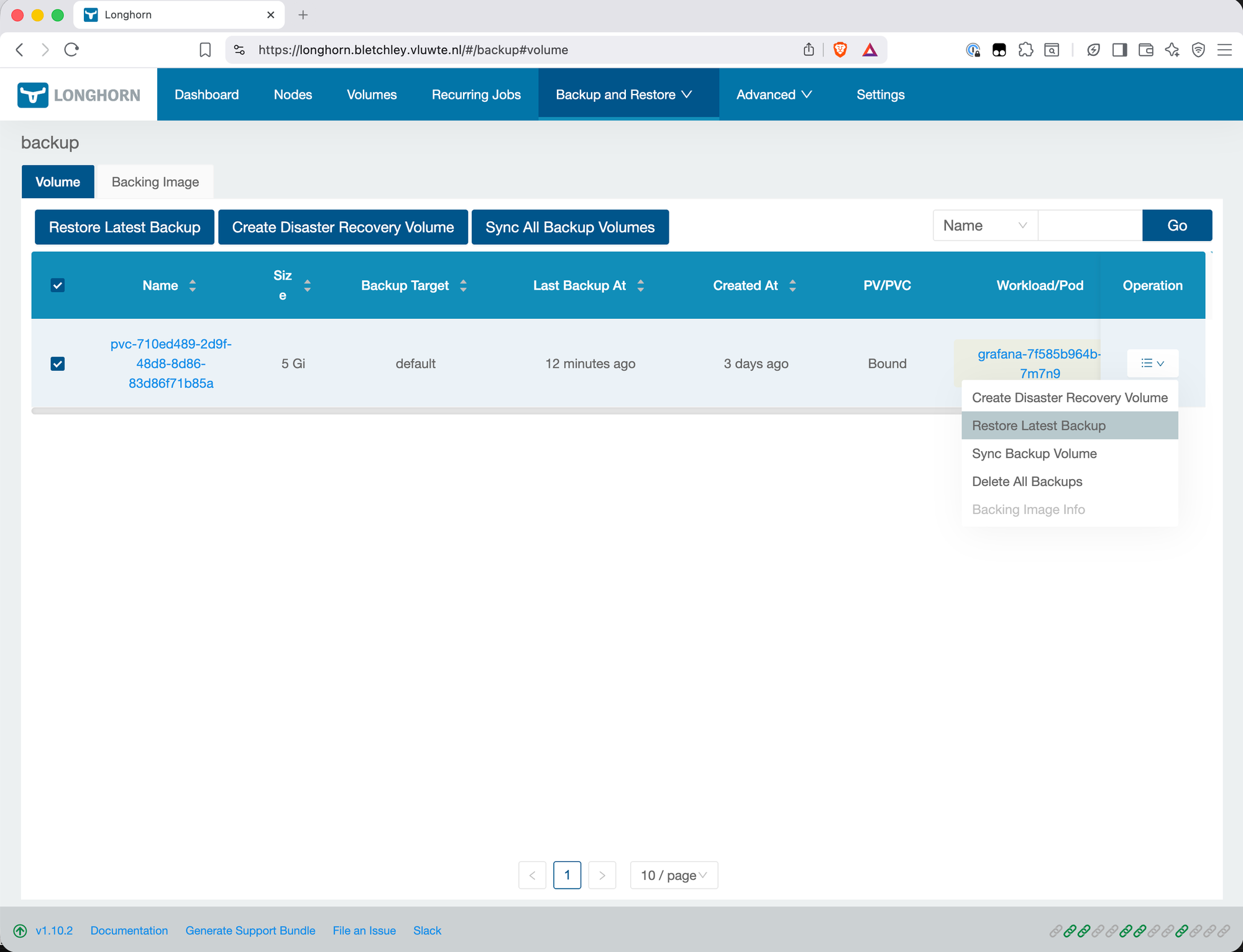The height and width of the screenshot is (952, 1243).
Task: Toggle the select-all checkbox in table header
Action: pyautogui.click(x=58, y=285)
